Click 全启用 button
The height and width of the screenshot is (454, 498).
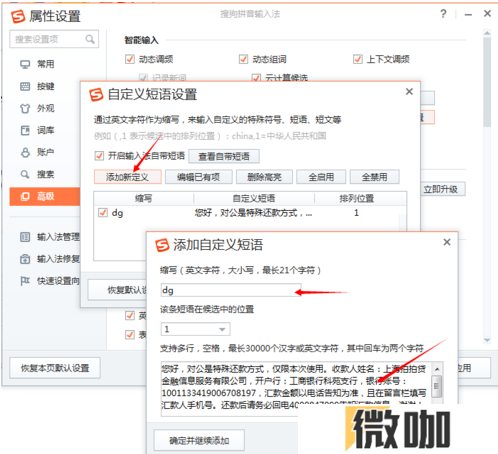(x=321, y=177)
